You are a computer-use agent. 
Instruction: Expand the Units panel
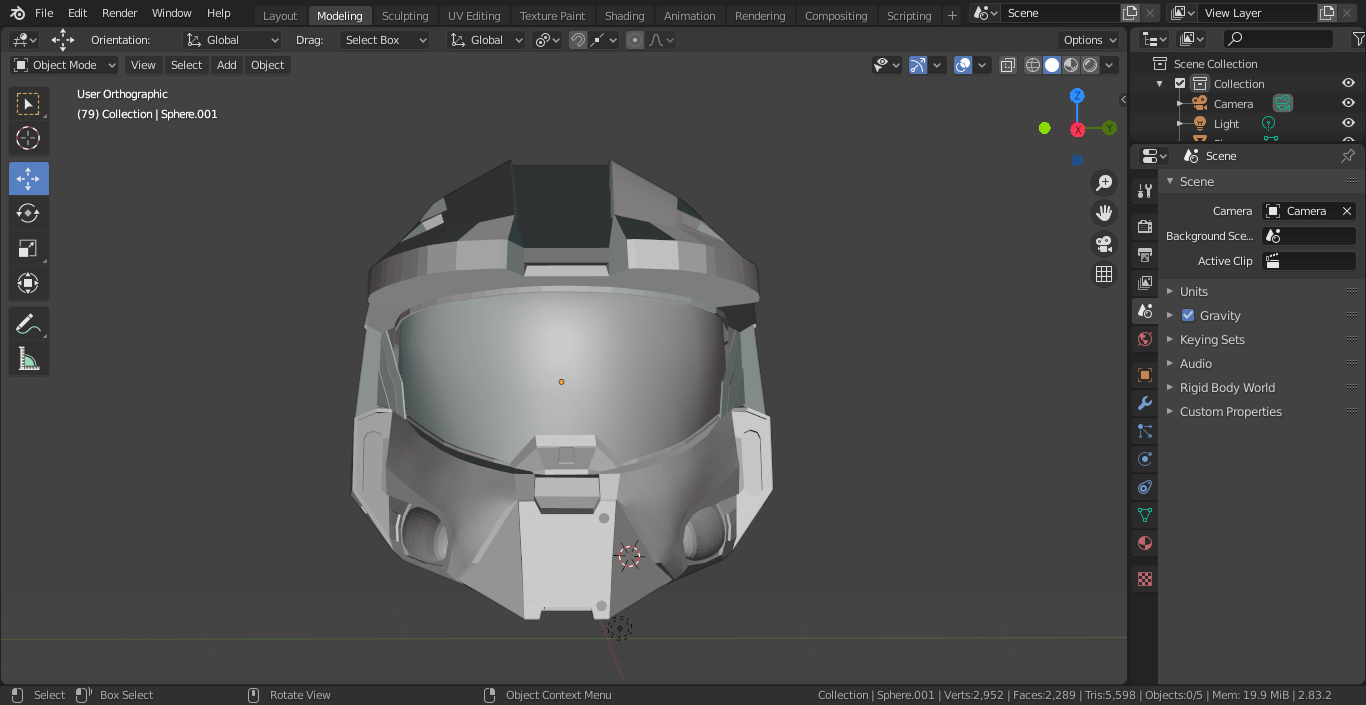coord(1194,291)
